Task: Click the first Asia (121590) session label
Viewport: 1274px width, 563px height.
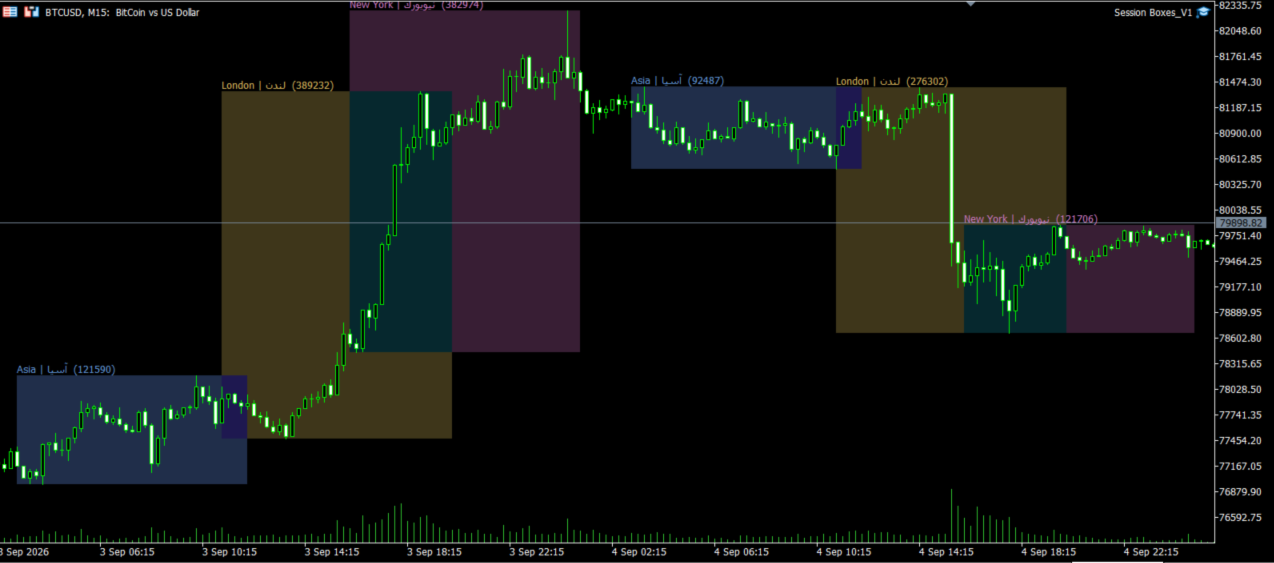Action: [x=66, y=369]
